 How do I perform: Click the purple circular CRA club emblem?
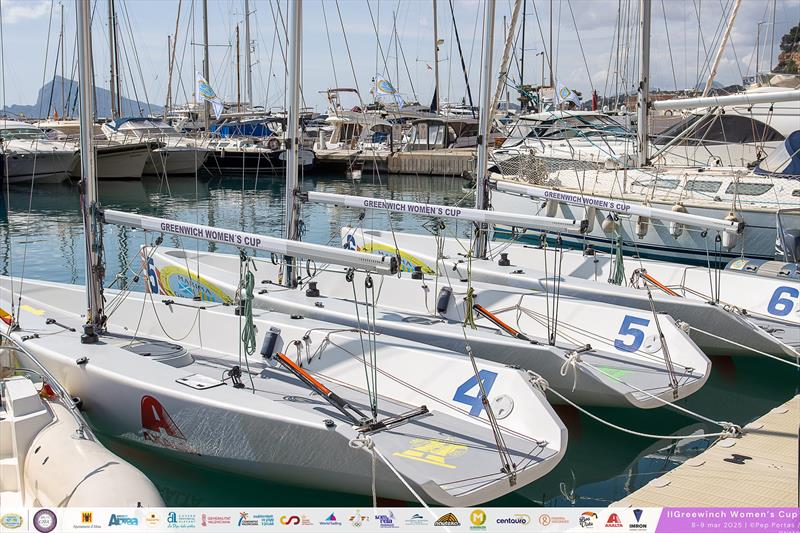click(x=45, y=520)
